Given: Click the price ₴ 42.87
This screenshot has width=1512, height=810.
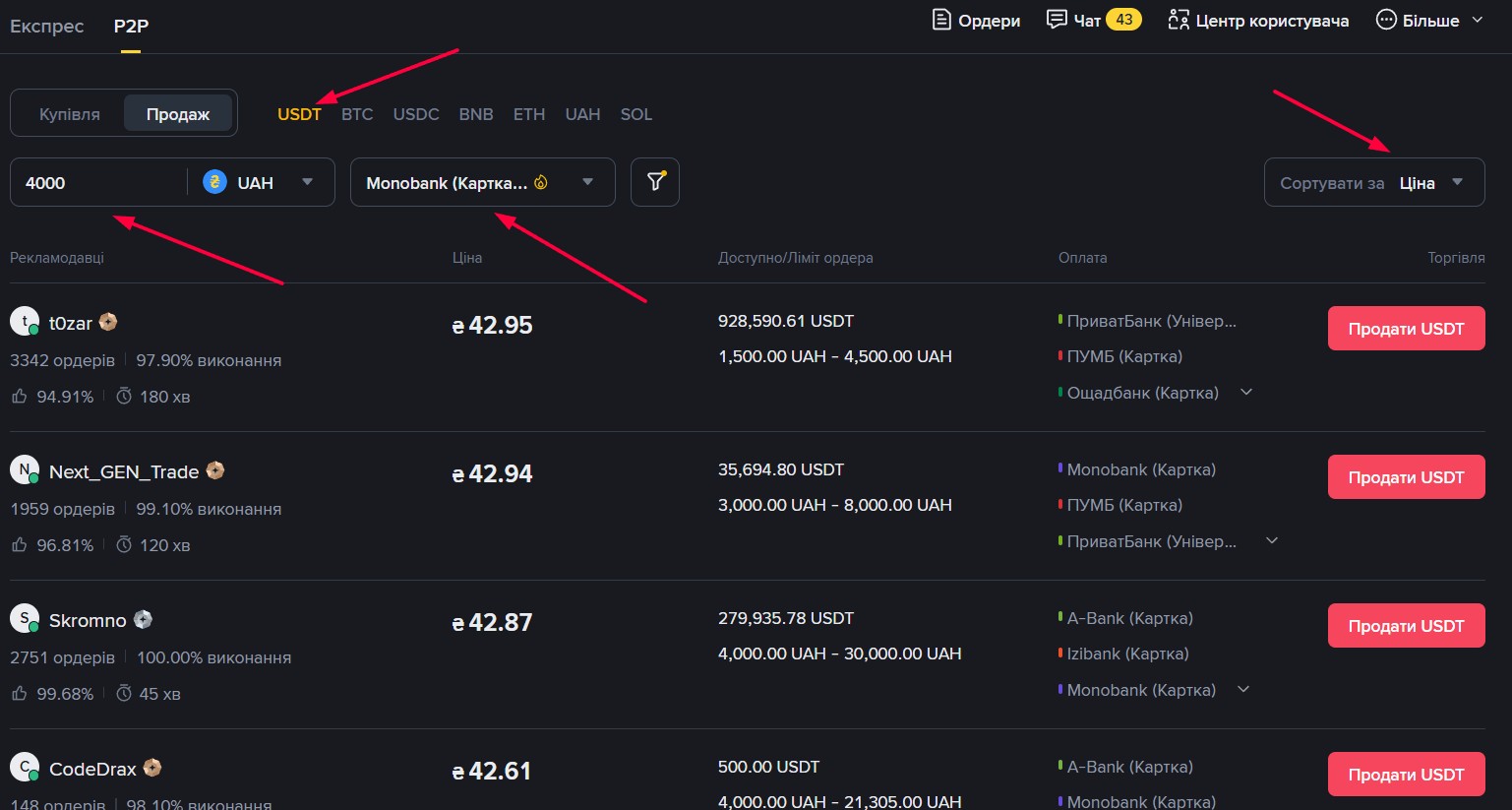Looking at the screenshot, I should point(492,623).
